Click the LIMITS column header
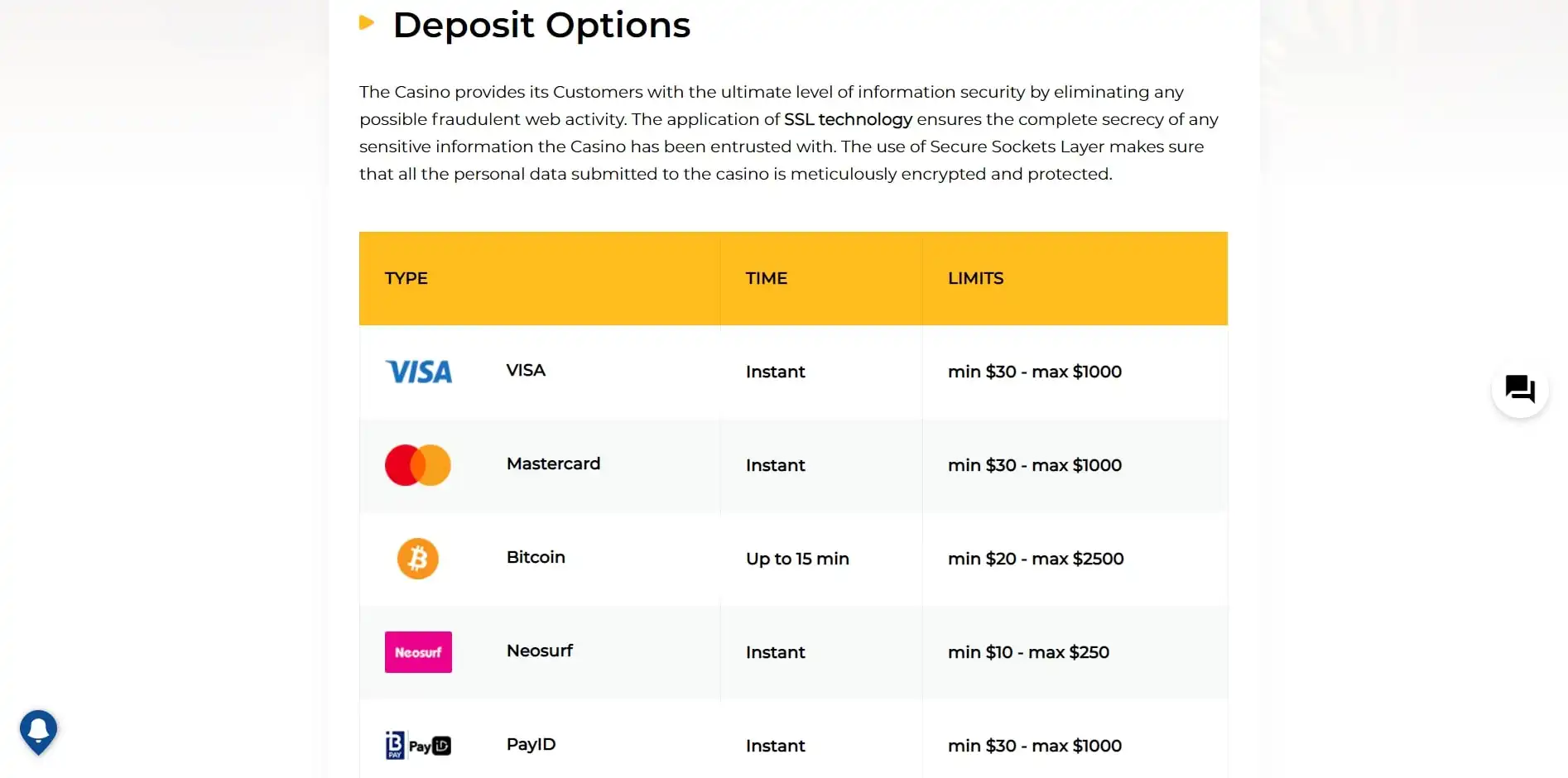This screenshot has height=778, width=1568. pyautogui.click(x=975, y=279)
